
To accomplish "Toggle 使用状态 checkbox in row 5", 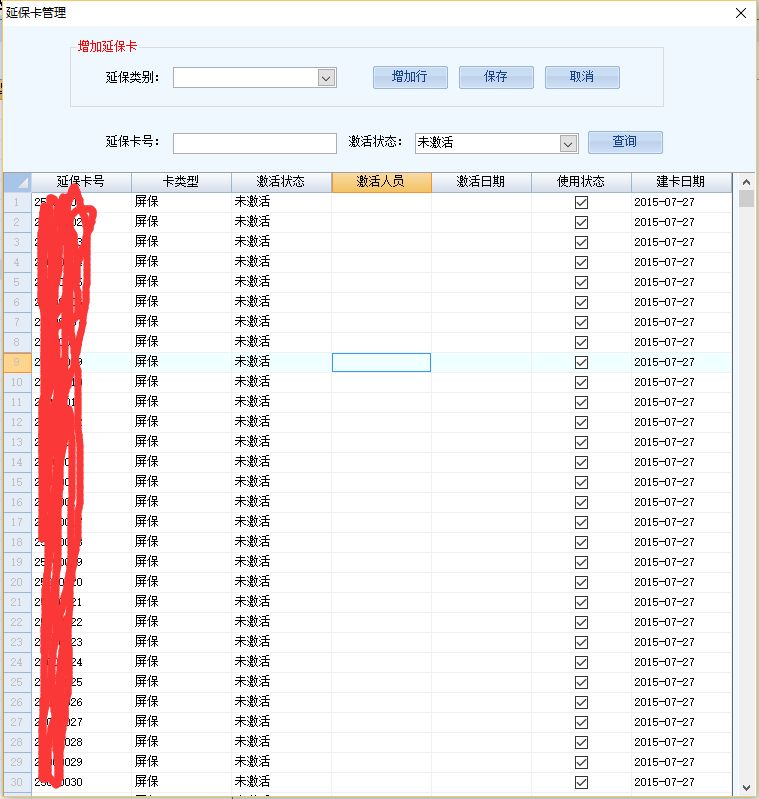I will [581, 282].
